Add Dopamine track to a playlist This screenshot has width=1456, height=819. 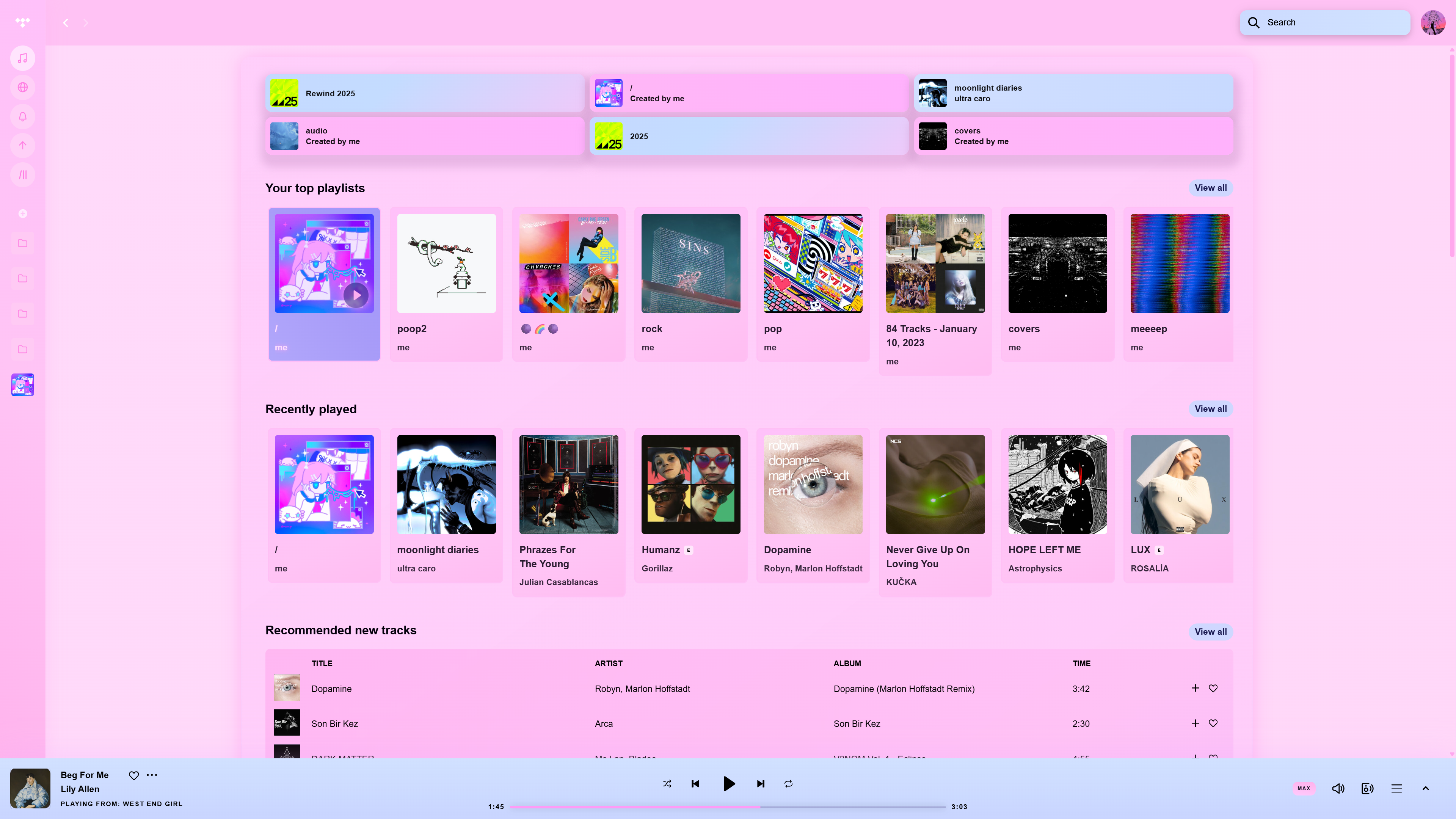(x=1195, y=689)
